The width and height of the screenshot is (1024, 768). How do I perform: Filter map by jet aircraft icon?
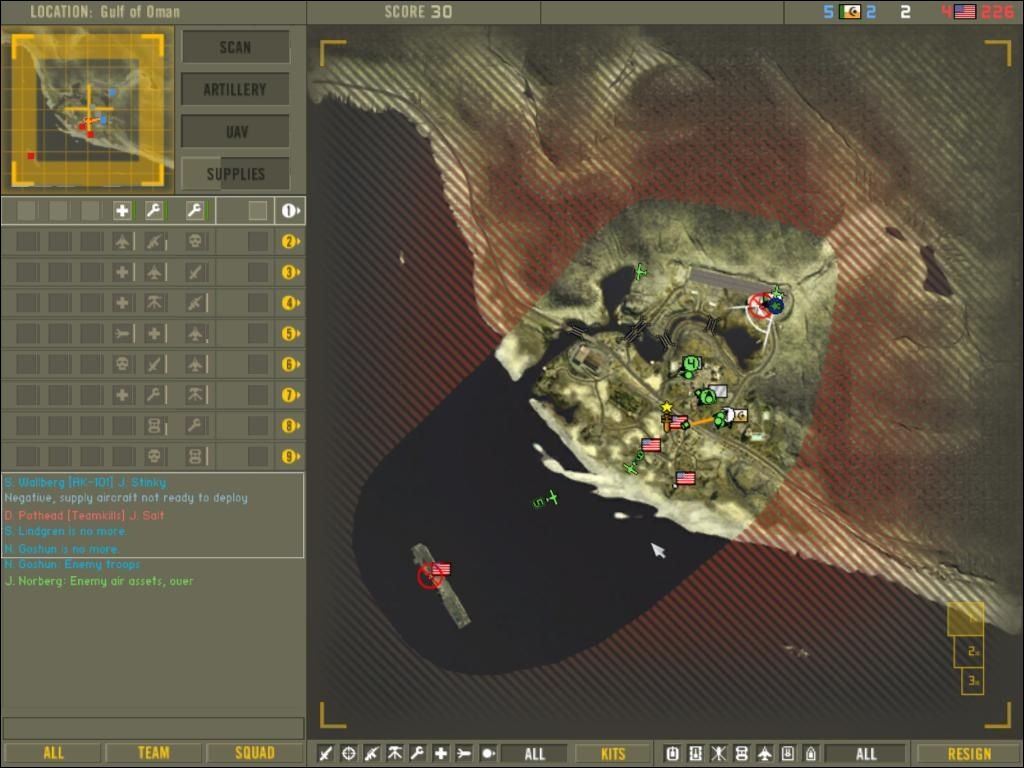[x=765, y=754]
